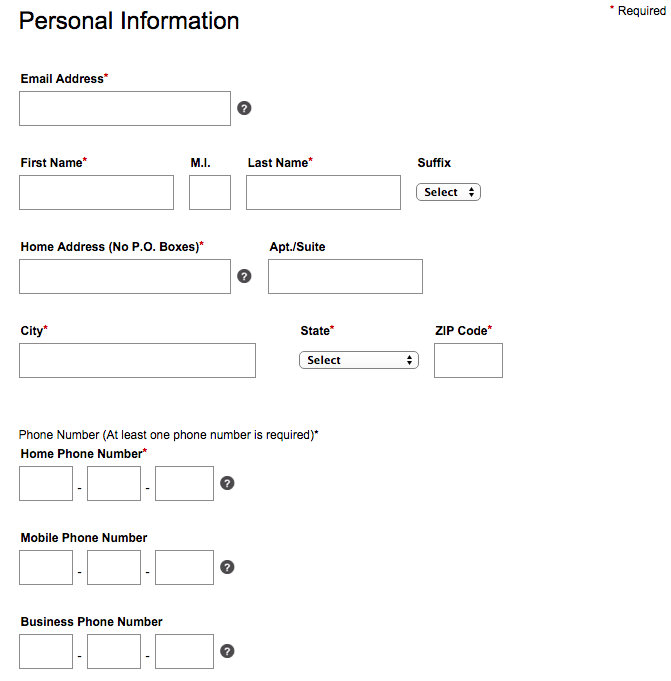Image resolution: width=671 pixels, height=681 pixels.
Task: Open help icon for Business Phone Number
Action: (227, 651)
